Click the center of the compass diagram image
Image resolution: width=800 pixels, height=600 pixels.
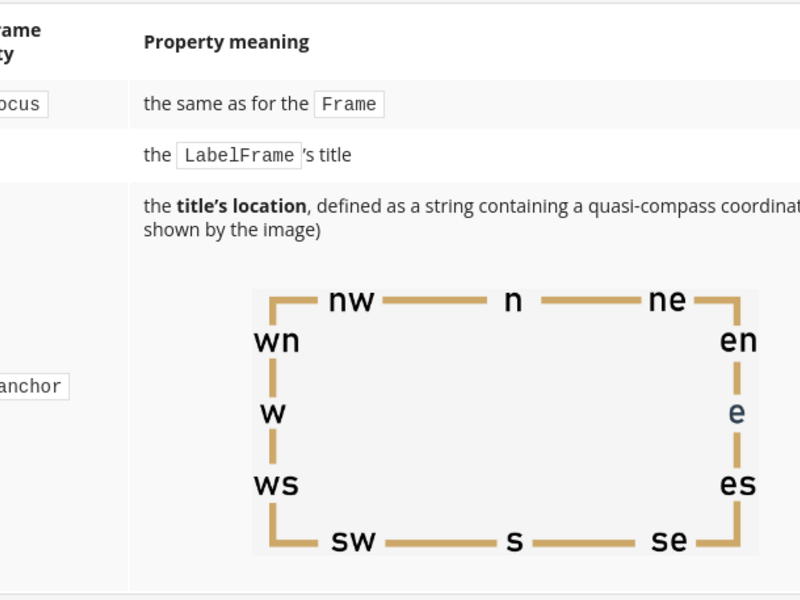(x=505, y=421)
